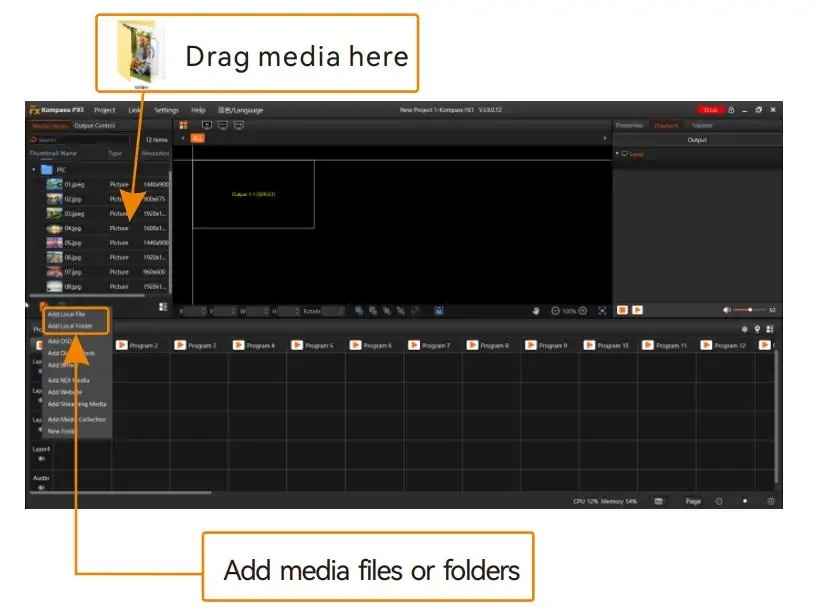
Task: Click the first monitor icon above canvas
Action: (207, 125)
